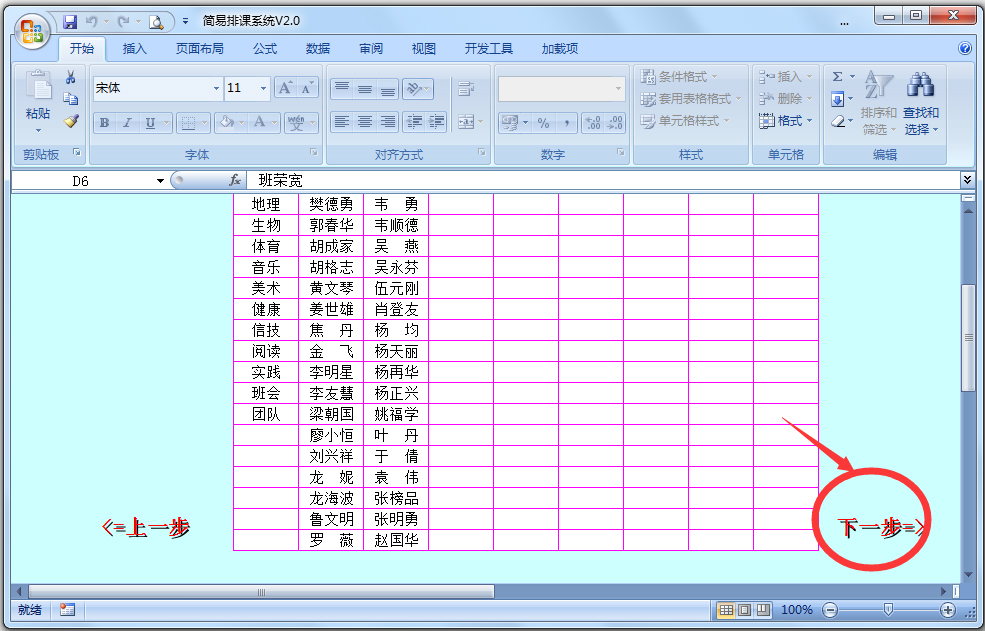Decrease decimal places
The image size is (985, 631).
point(615,123)
